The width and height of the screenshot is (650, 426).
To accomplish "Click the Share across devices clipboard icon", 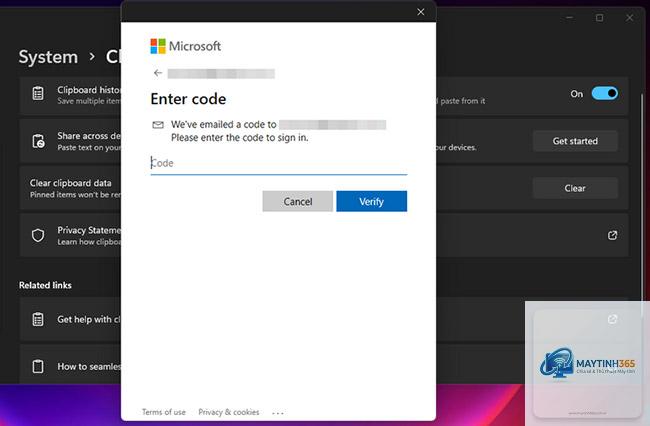I will tap(38, 141).
